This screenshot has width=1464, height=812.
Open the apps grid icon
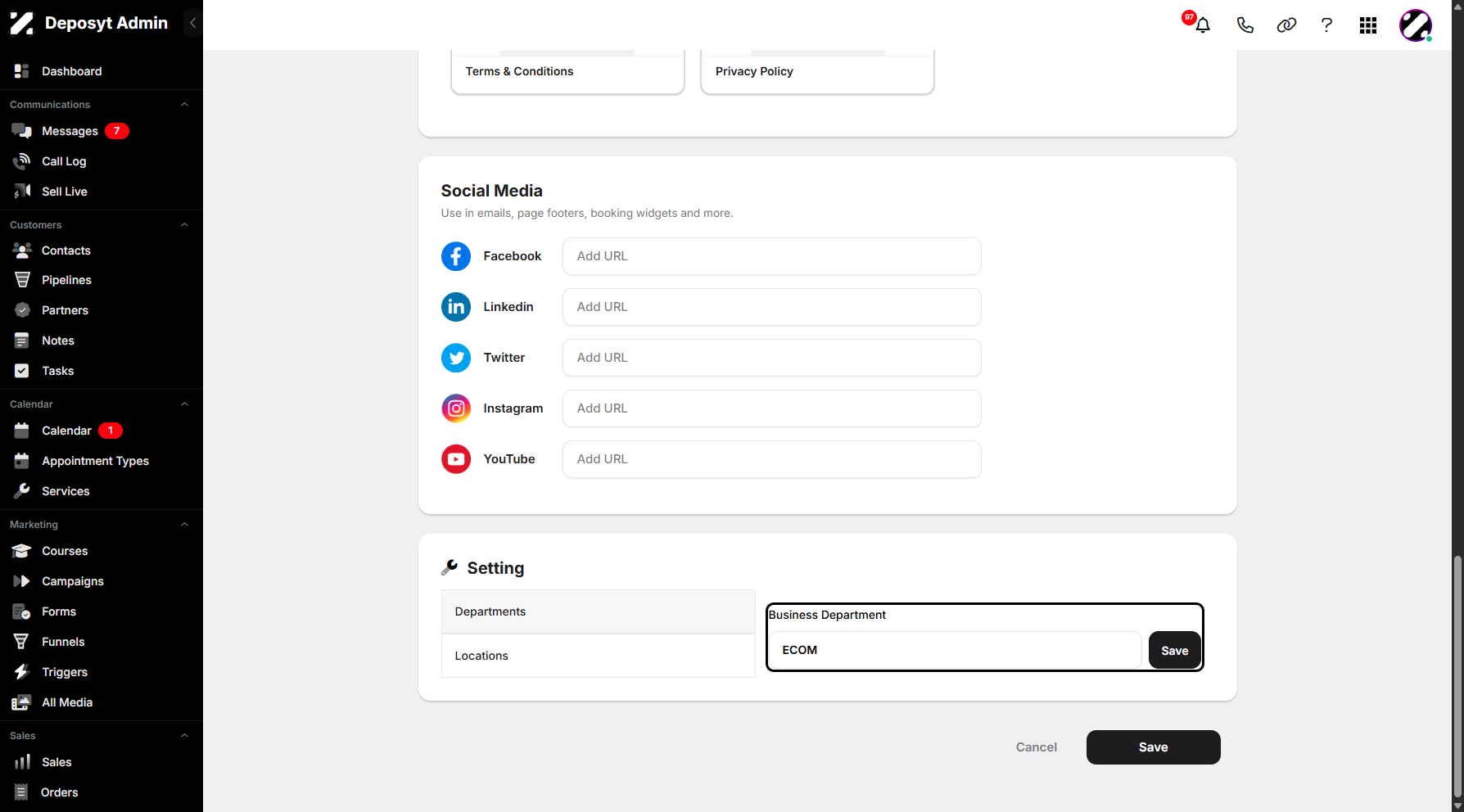pyautogui.click(x=1368, y=25)
